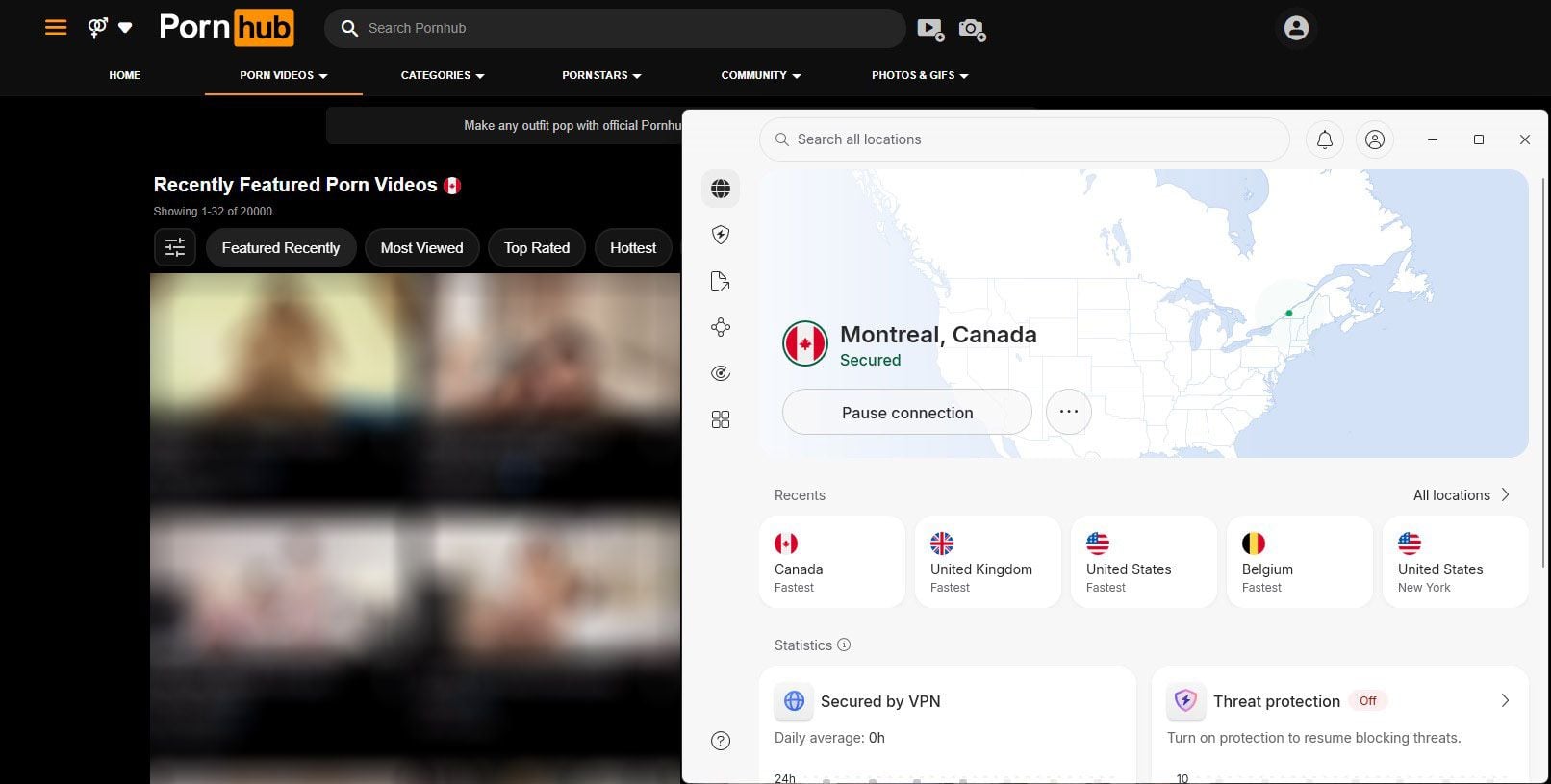Click the Secured by VPN globe icon
The image size is (1551, 784).
[794, 701]
